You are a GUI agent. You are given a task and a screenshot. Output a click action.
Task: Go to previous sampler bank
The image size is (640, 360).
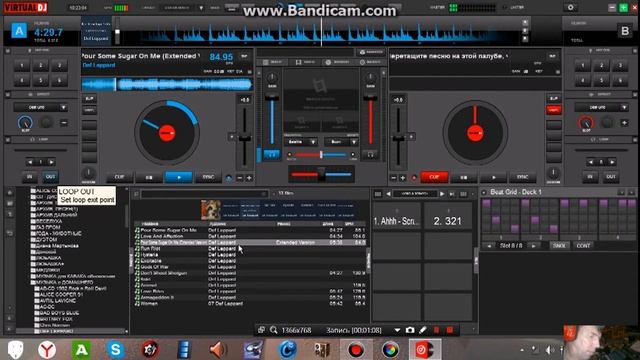tap(388, 194)
